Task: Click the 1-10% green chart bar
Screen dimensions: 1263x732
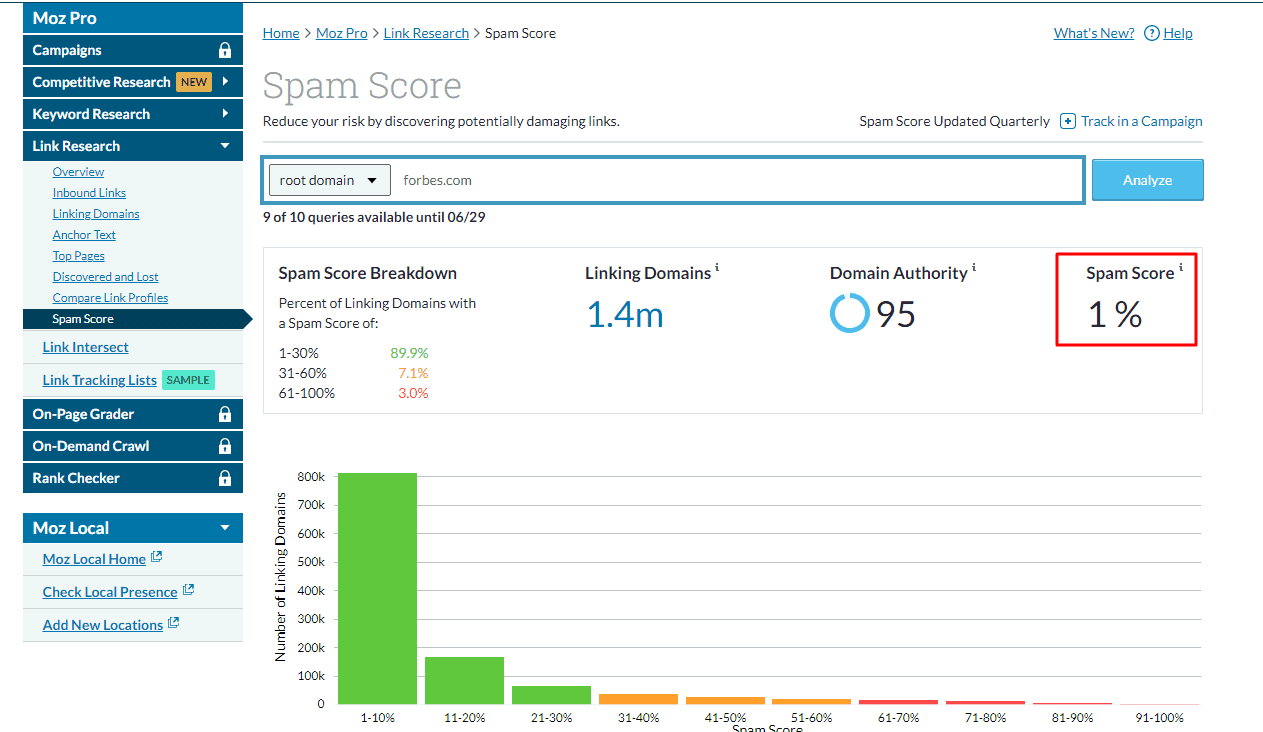Action: (377, 588)
